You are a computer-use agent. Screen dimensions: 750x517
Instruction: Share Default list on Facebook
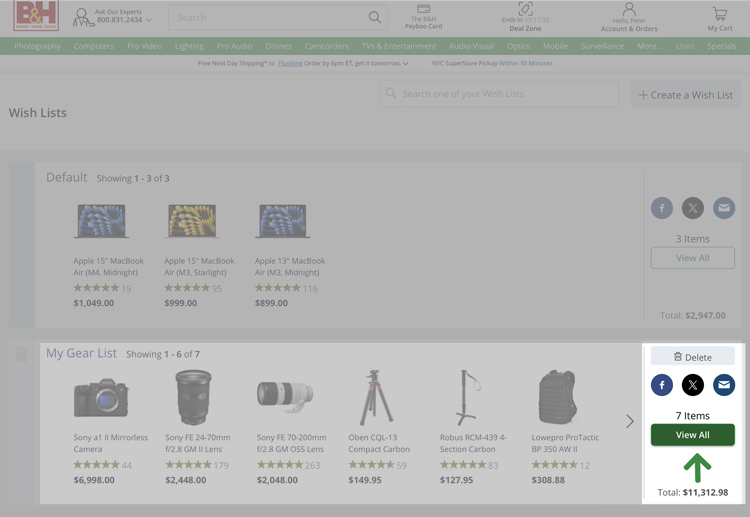662,208
